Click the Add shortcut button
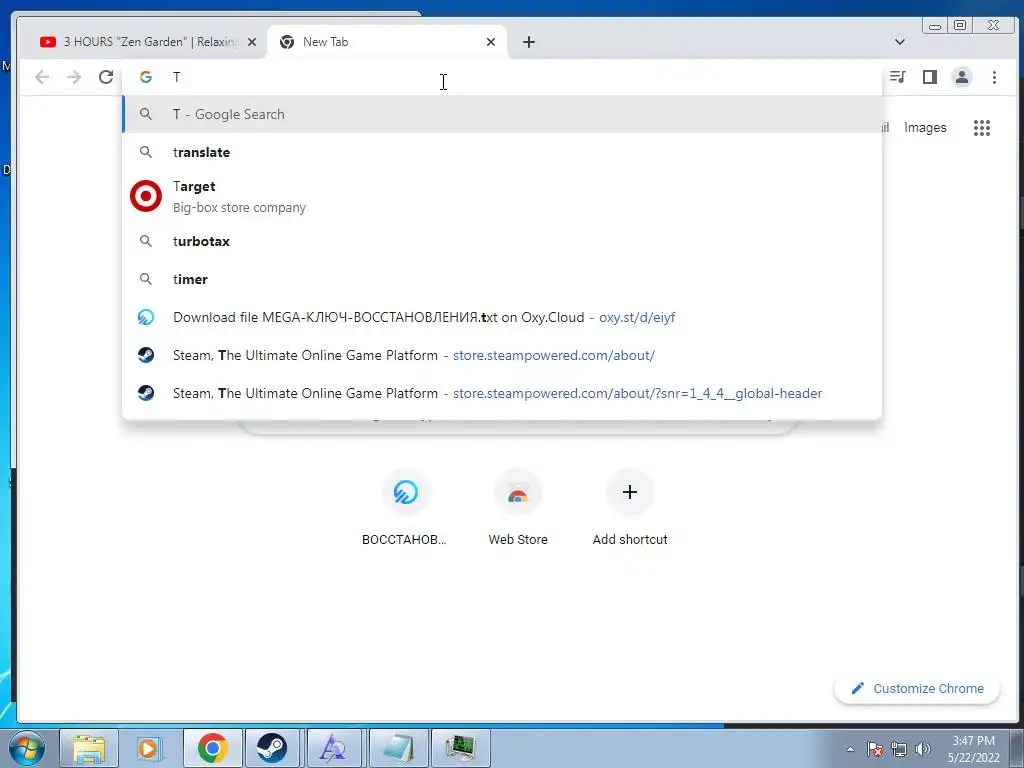 pyautogui.click(x=630, y=508)
